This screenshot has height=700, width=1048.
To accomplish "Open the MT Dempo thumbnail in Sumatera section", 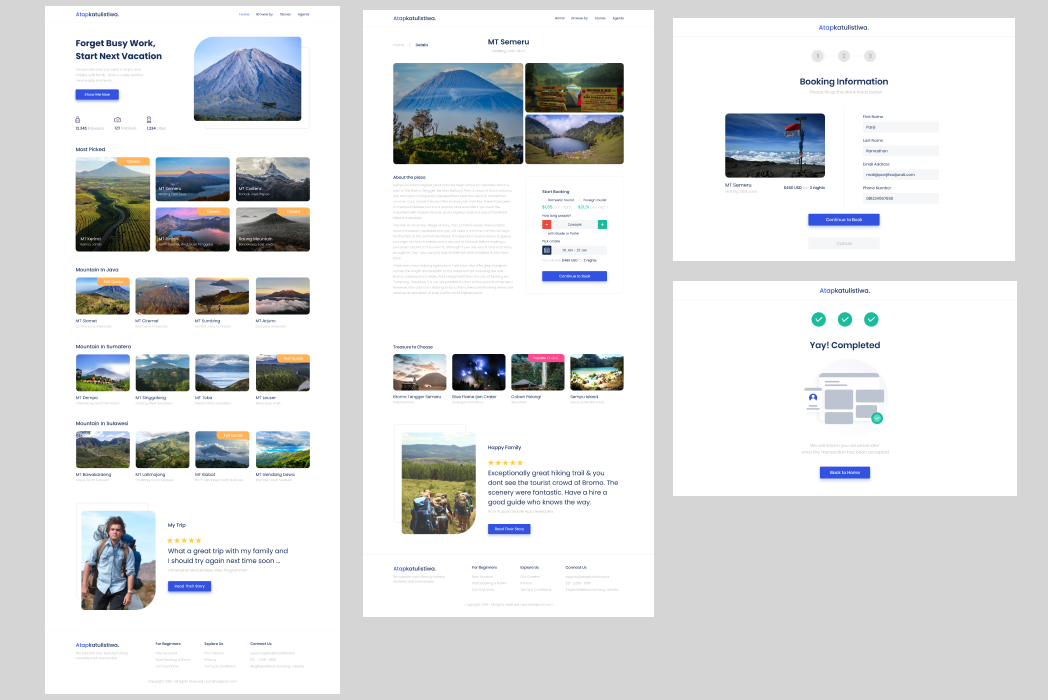I will [x=103, y=372].
